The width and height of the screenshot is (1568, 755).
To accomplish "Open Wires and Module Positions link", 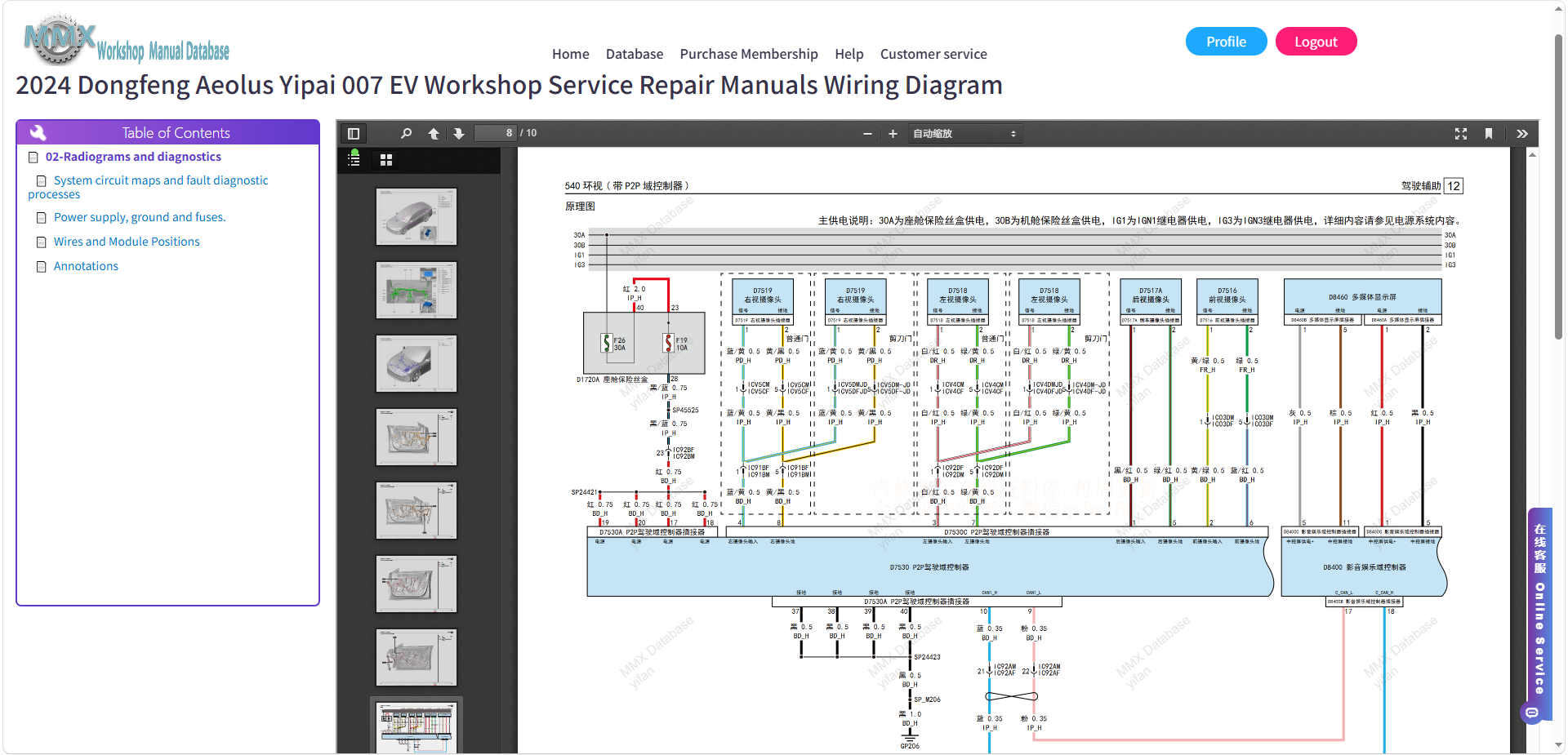I will [x=127, y=242].
